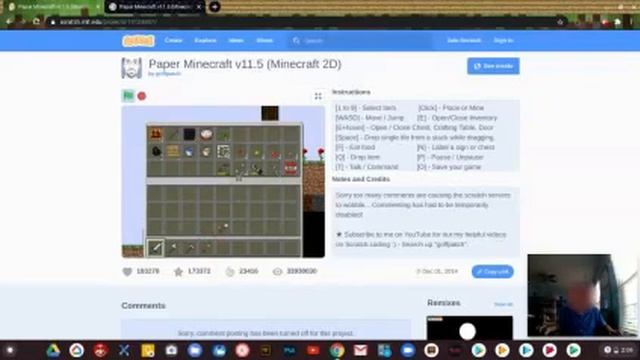The height and width of the screenshot is (360, 640).
Task: Open the Create menu item
Action: pyautogui.click(x=173, y=40)
